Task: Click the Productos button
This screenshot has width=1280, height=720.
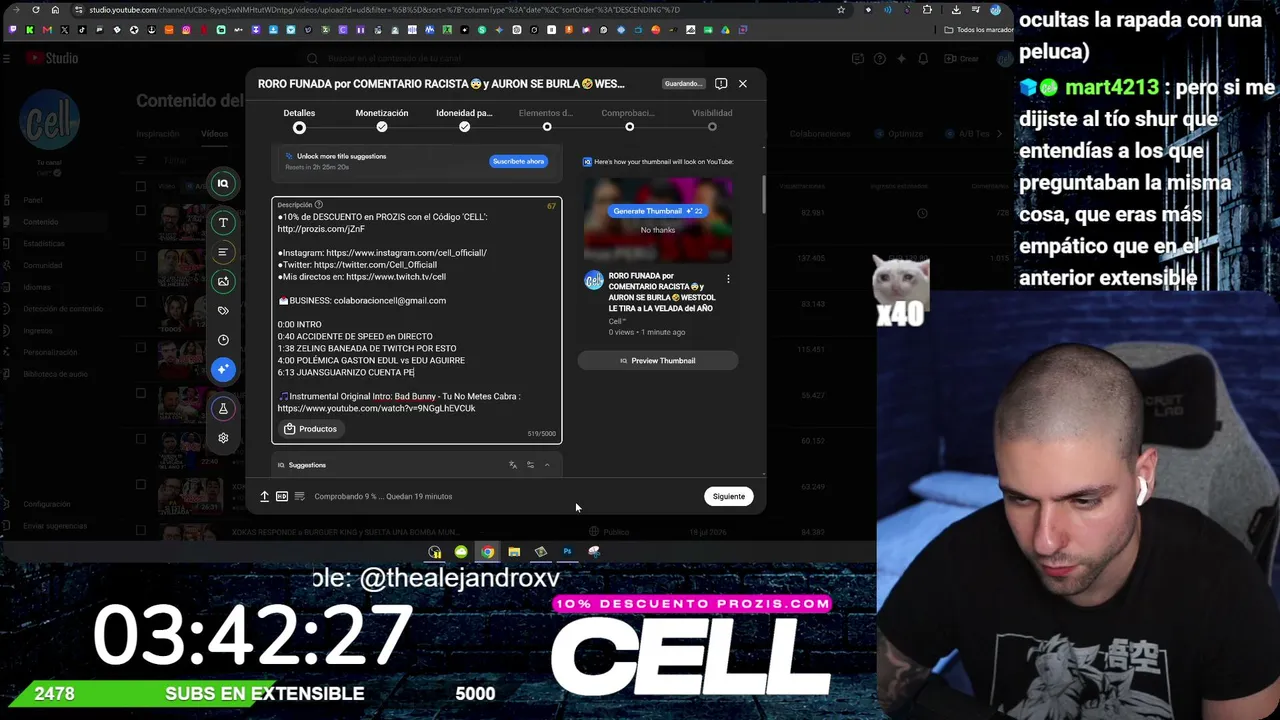Action: pyautogui.click(x=310, y=429)
